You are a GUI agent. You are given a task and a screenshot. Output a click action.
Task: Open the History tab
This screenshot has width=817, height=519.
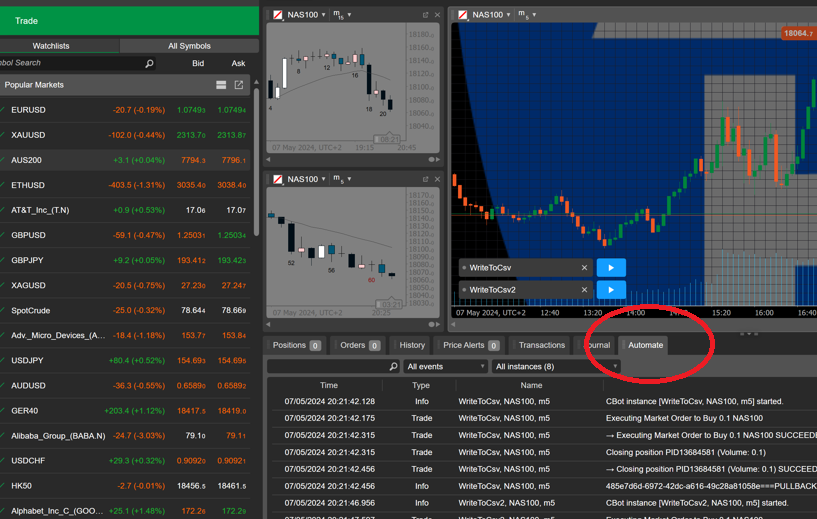pos(412,345)
